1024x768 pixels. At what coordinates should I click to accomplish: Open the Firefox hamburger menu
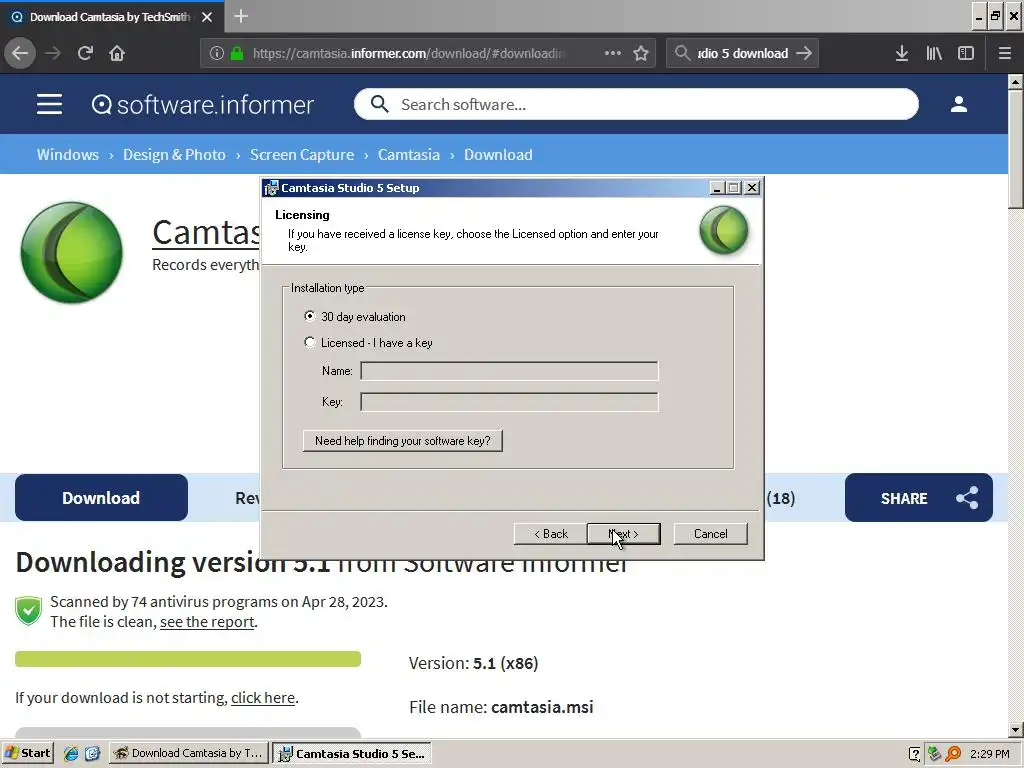pos(1005,54)
